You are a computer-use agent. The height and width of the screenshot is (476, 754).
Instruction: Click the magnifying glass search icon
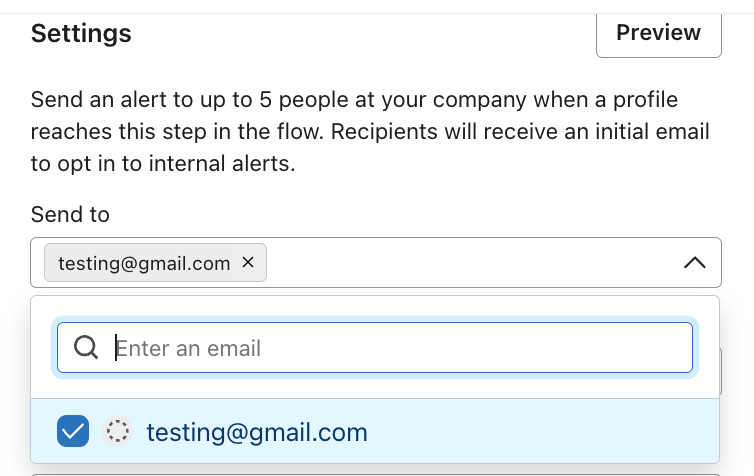pos(86,347)
